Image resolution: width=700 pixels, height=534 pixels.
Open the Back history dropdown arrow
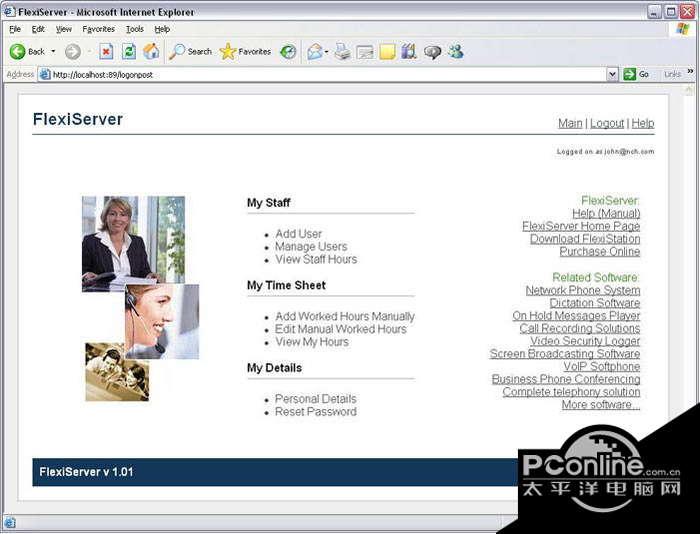tap(53, 52)
